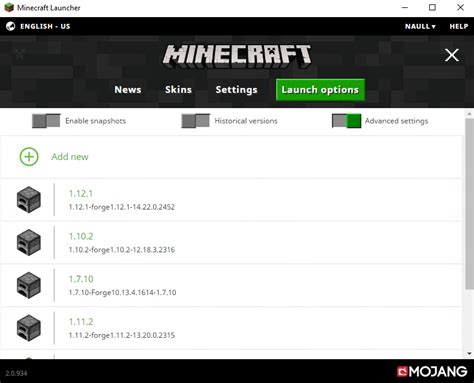Viewport: 474px width, 383px height.
Task: Click the HELP link
Action: tap(459, 26)
